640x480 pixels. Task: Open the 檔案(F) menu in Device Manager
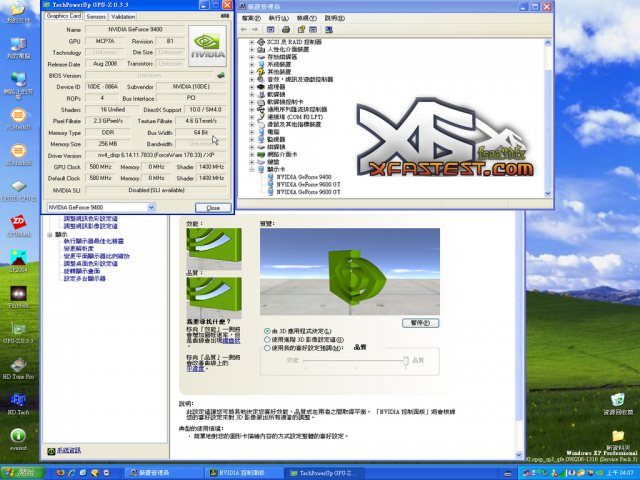[x=251, y=18]
